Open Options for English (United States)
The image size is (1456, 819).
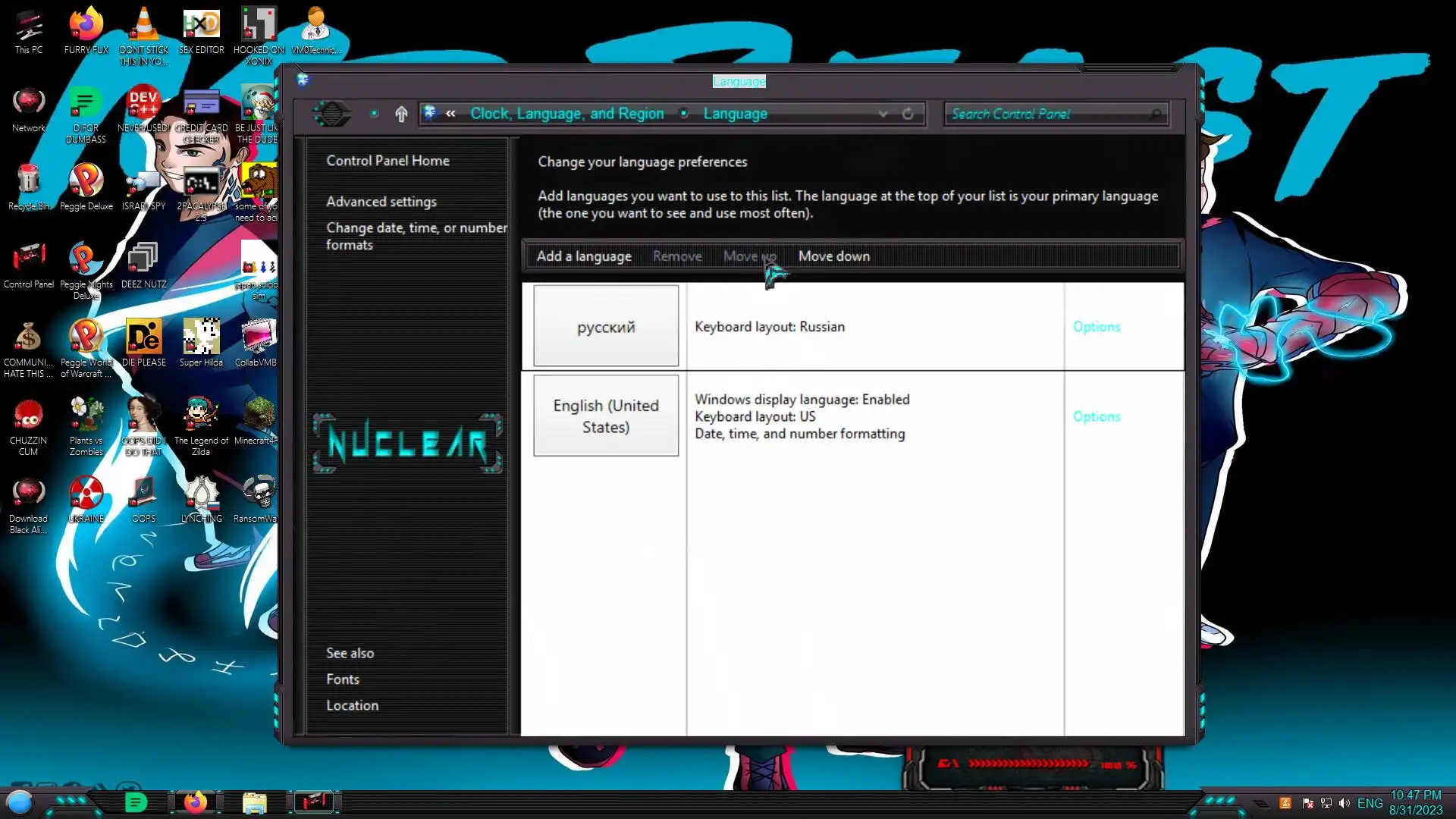point(1096,416)
